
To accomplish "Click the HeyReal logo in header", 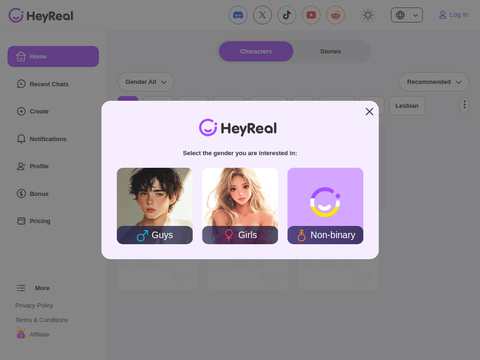I will [41, 16].
